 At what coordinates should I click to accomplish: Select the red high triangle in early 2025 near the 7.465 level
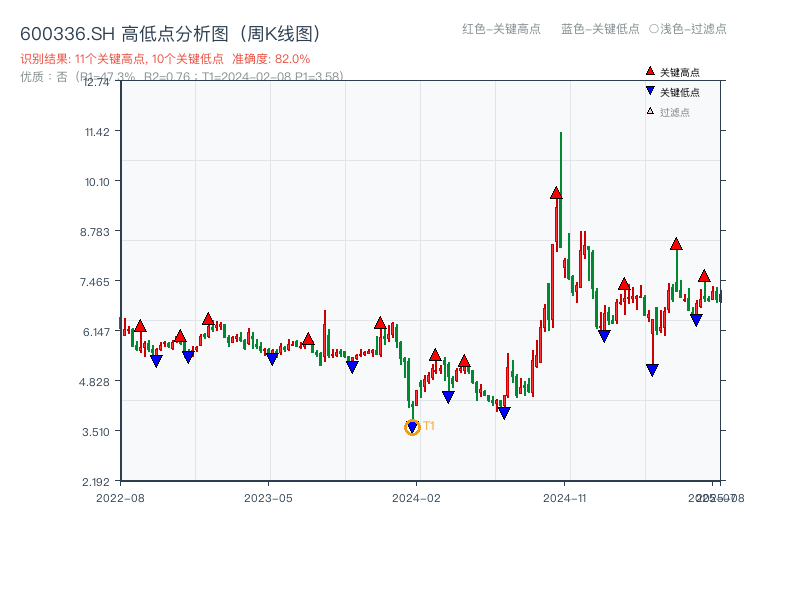pos(624,284)
